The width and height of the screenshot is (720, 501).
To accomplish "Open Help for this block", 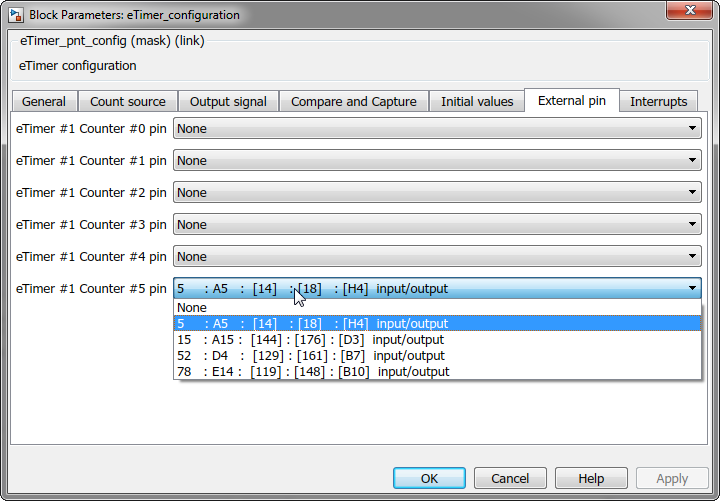I will pos(591,478).
